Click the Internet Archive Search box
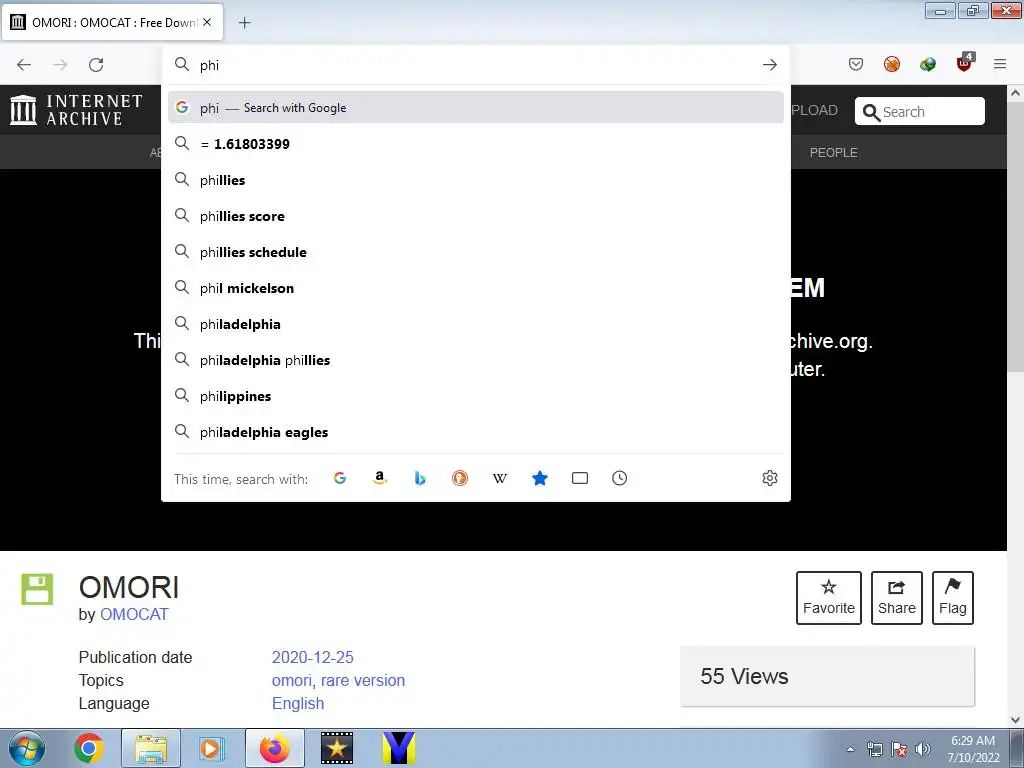This screenshot has height=768, width=1024. coord(920,112)
